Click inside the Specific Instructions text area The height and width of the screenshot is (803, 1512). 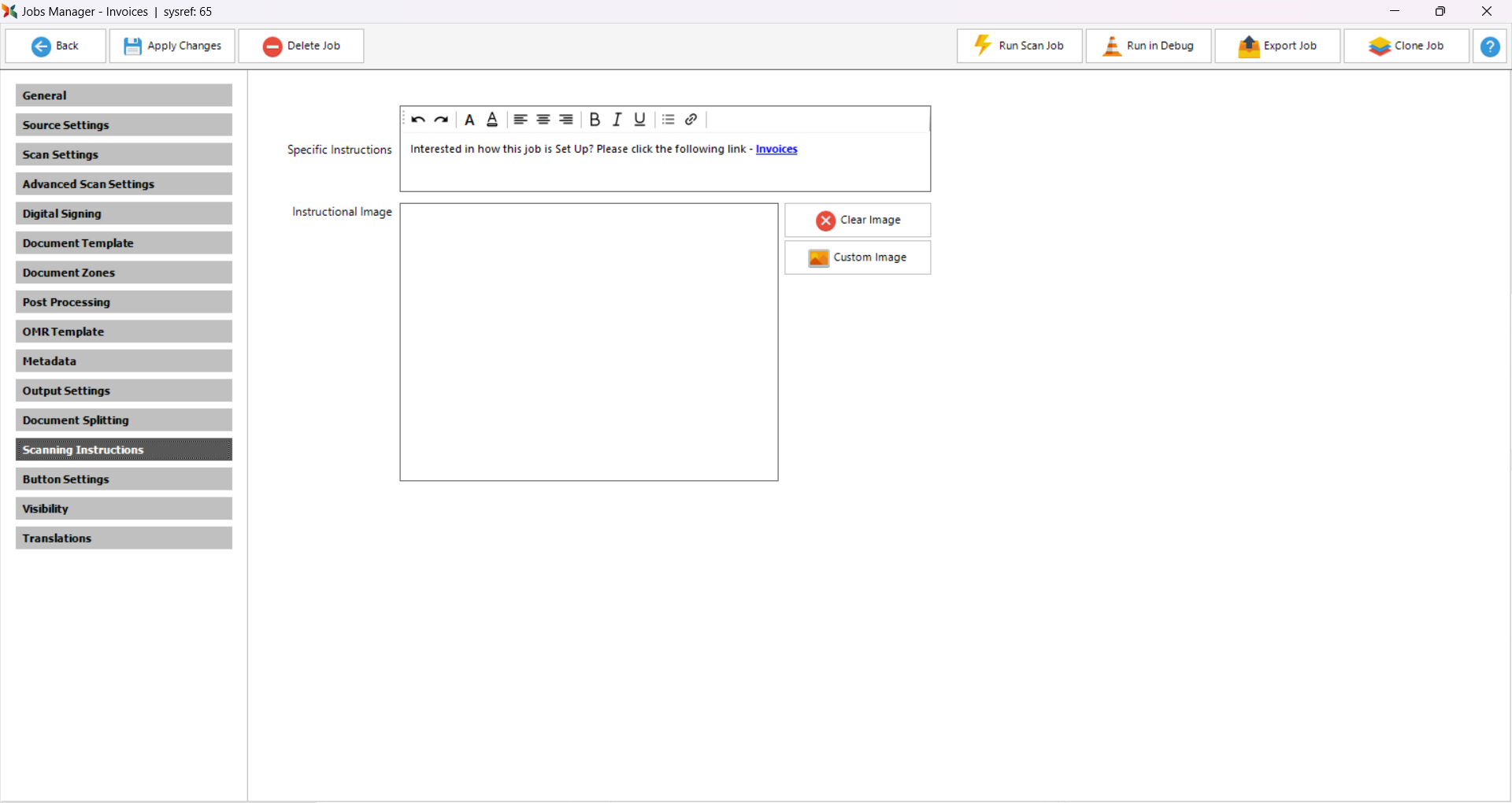[664, 171]
